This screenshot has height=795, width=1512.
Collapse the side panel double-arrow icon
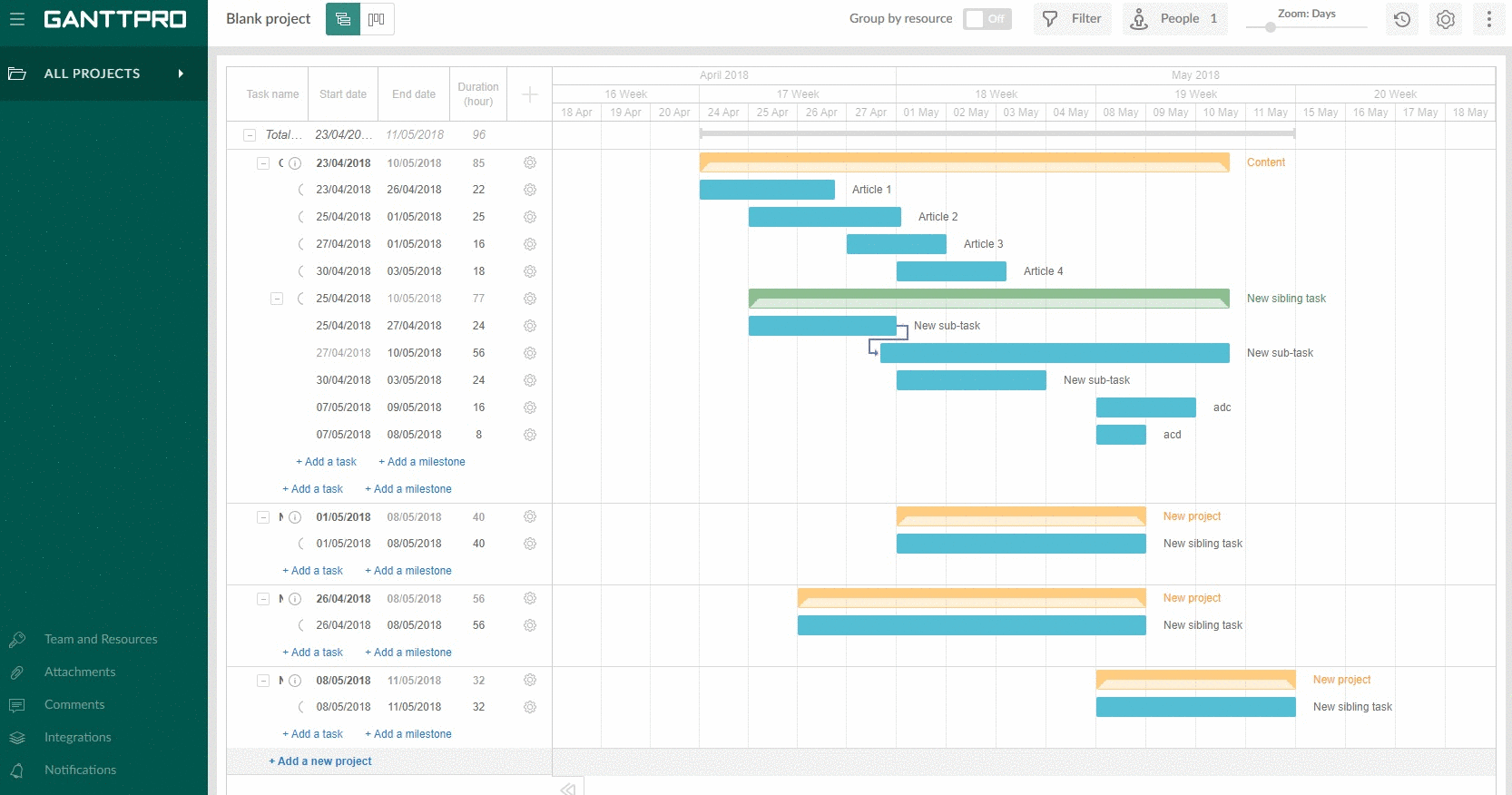coord(568,788)
